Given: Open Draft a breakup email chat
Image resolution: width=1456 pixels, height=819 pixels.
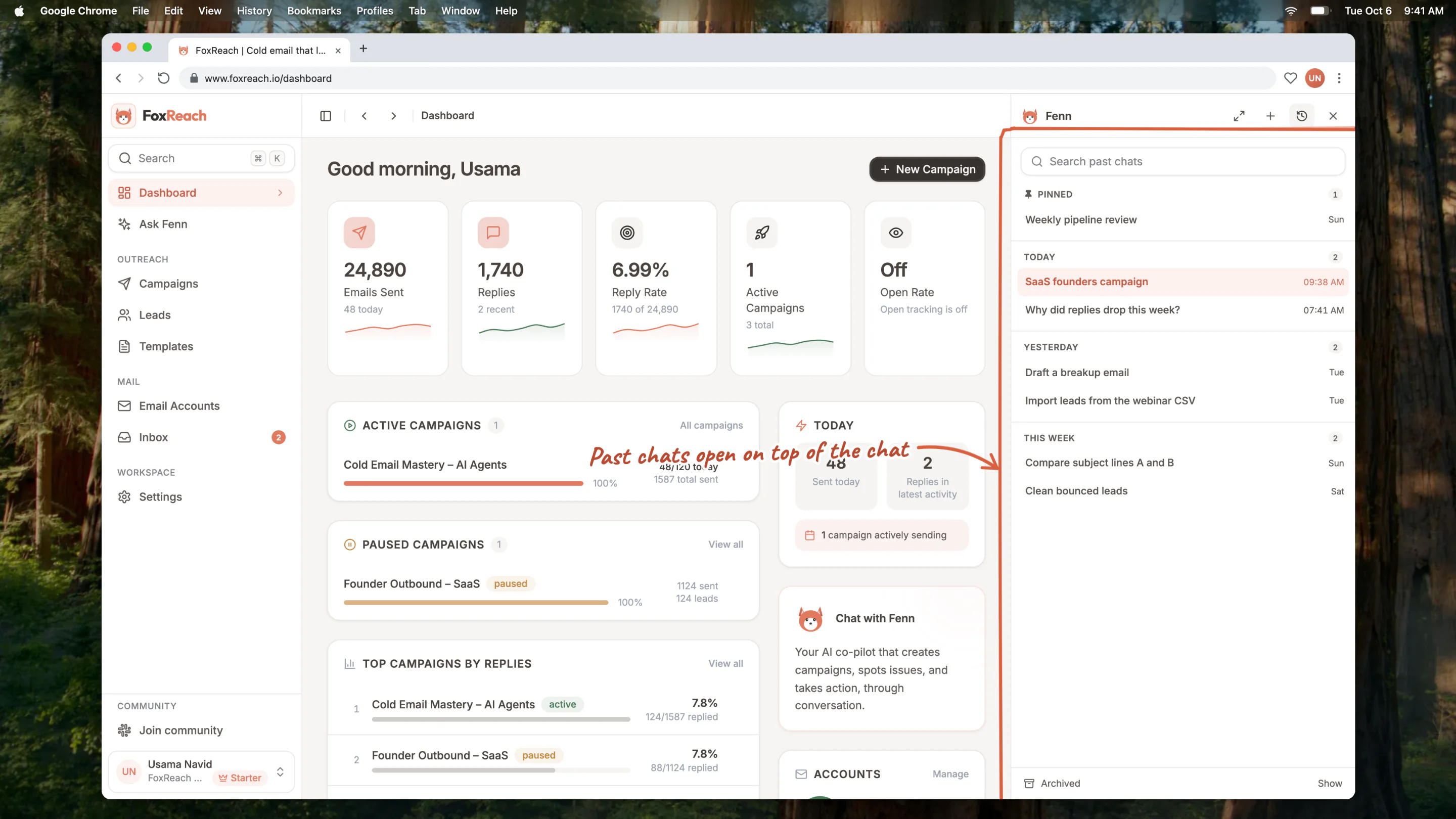Looking at the screenshot, I should pyautogui.click(x=1183, y=373).
